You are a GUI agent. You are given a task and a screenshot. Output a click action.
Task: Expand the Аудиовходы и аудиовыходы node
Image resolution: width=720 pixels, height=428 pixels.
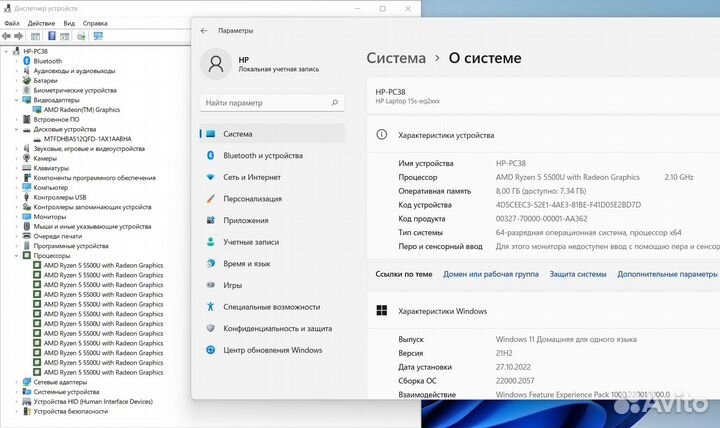(x=17, y=71)
